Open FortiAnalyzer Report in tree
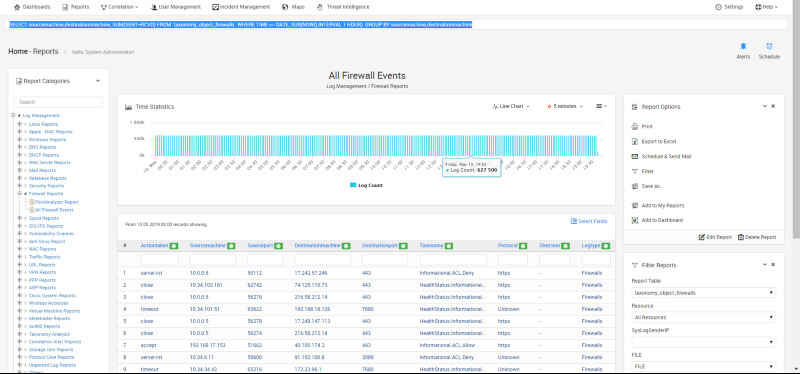 coord(57,202)
